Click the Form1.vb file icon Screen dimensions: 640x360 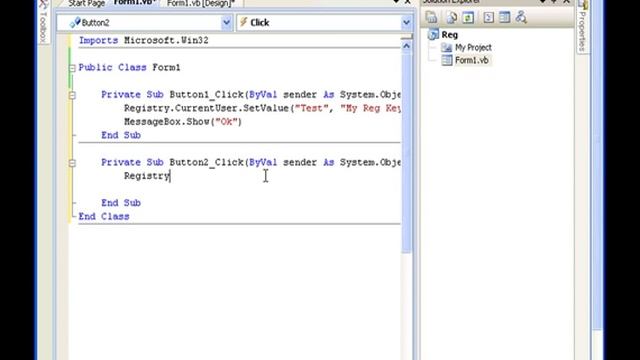(447, 60)
